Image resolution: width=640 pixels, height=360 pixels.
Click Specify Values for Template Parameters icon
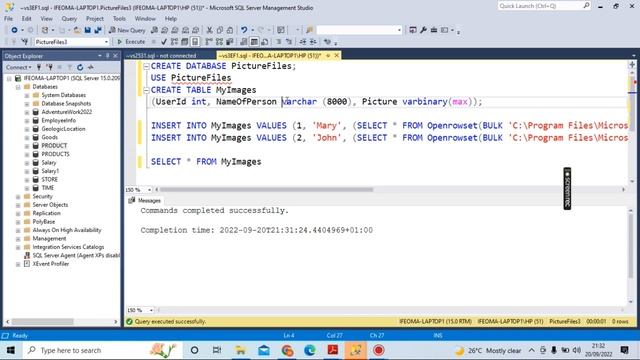(x=327, y=42)
